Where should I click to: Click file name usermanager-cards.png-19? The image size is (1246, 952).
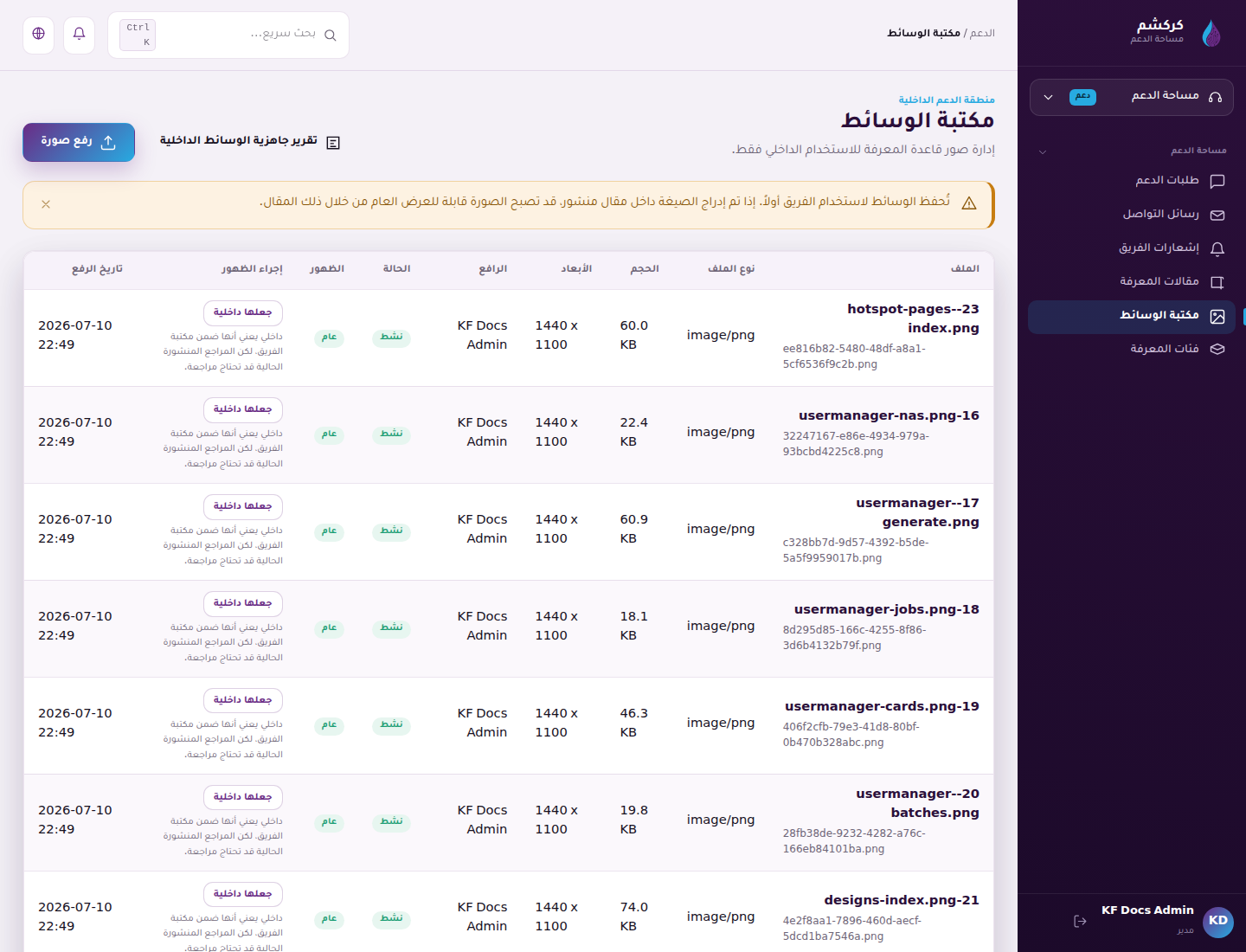pos(882,706)
